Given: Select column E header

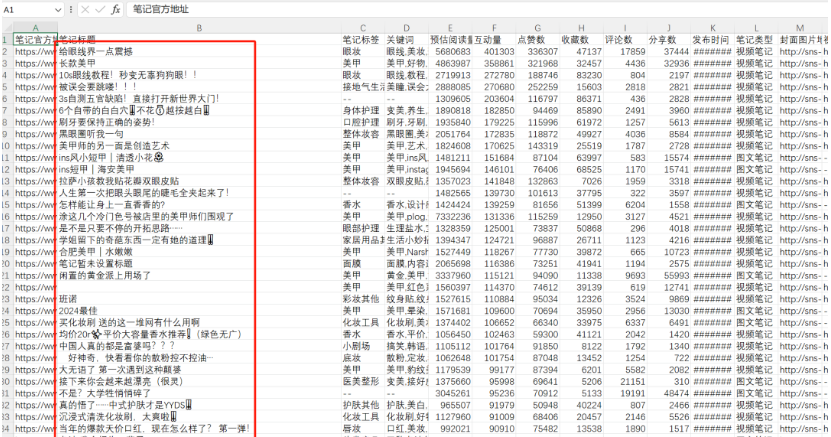Looking at the screenshot, I should tap(450, 28).
